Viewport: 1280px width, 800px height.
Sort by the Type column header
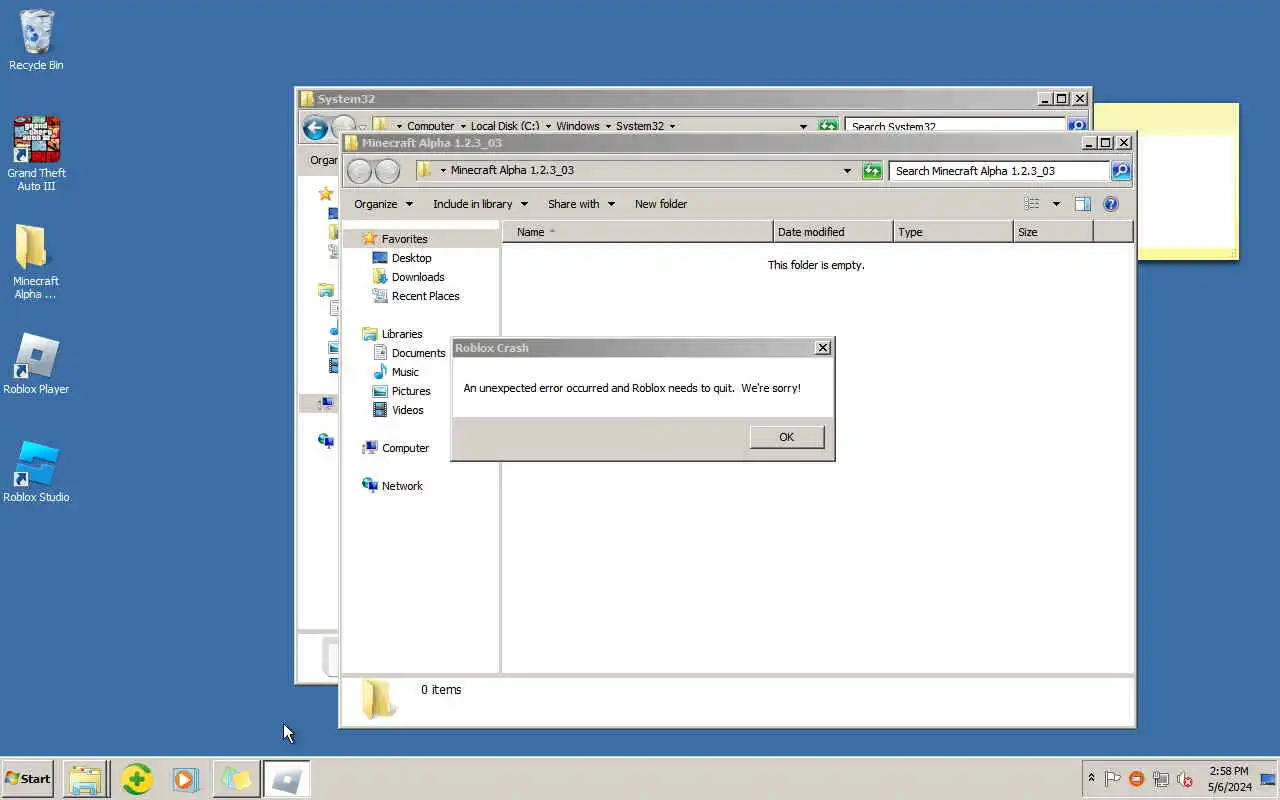(953, 232)
